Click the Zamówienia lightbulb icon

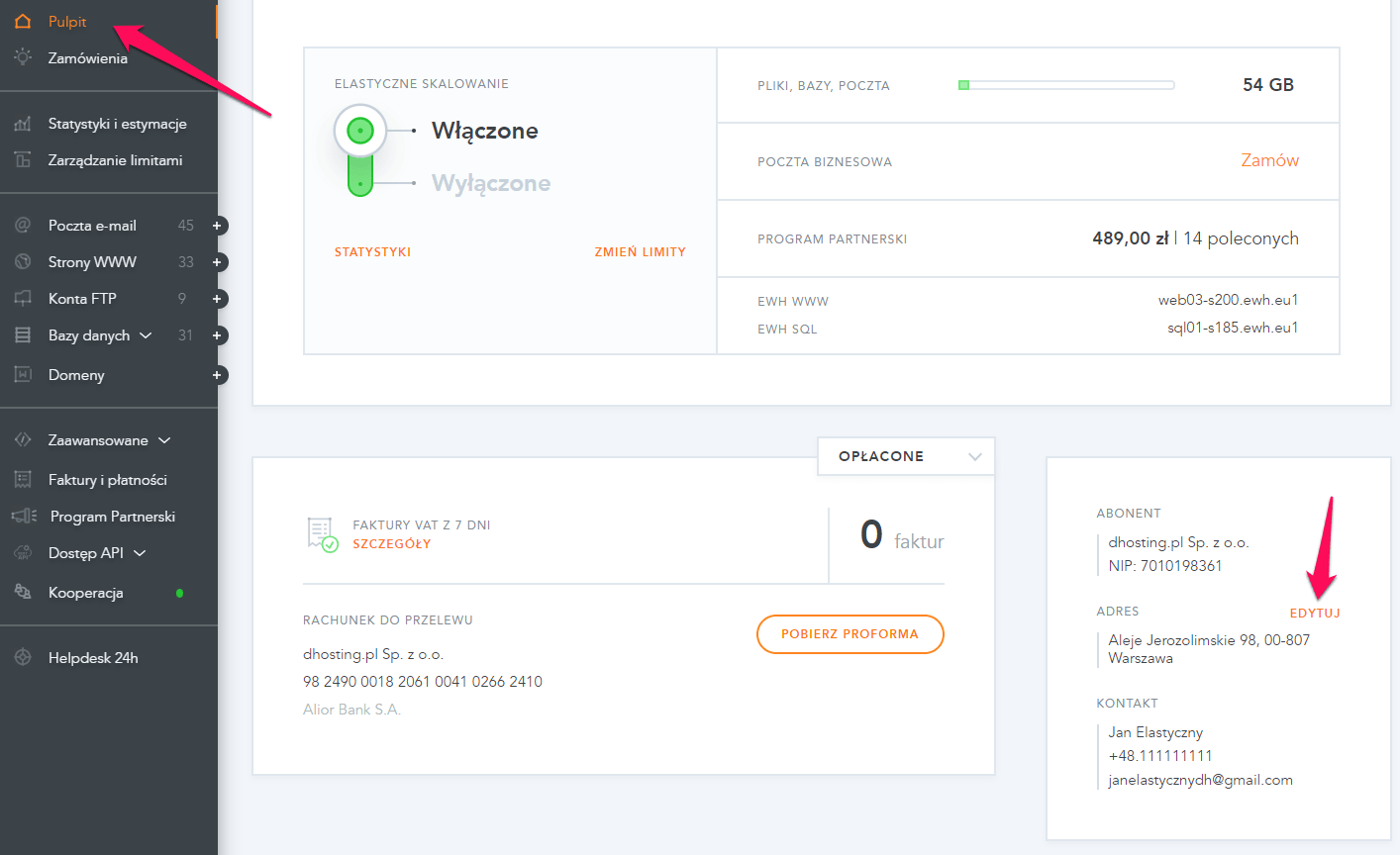pyautogui.click(x=23, y=57)
